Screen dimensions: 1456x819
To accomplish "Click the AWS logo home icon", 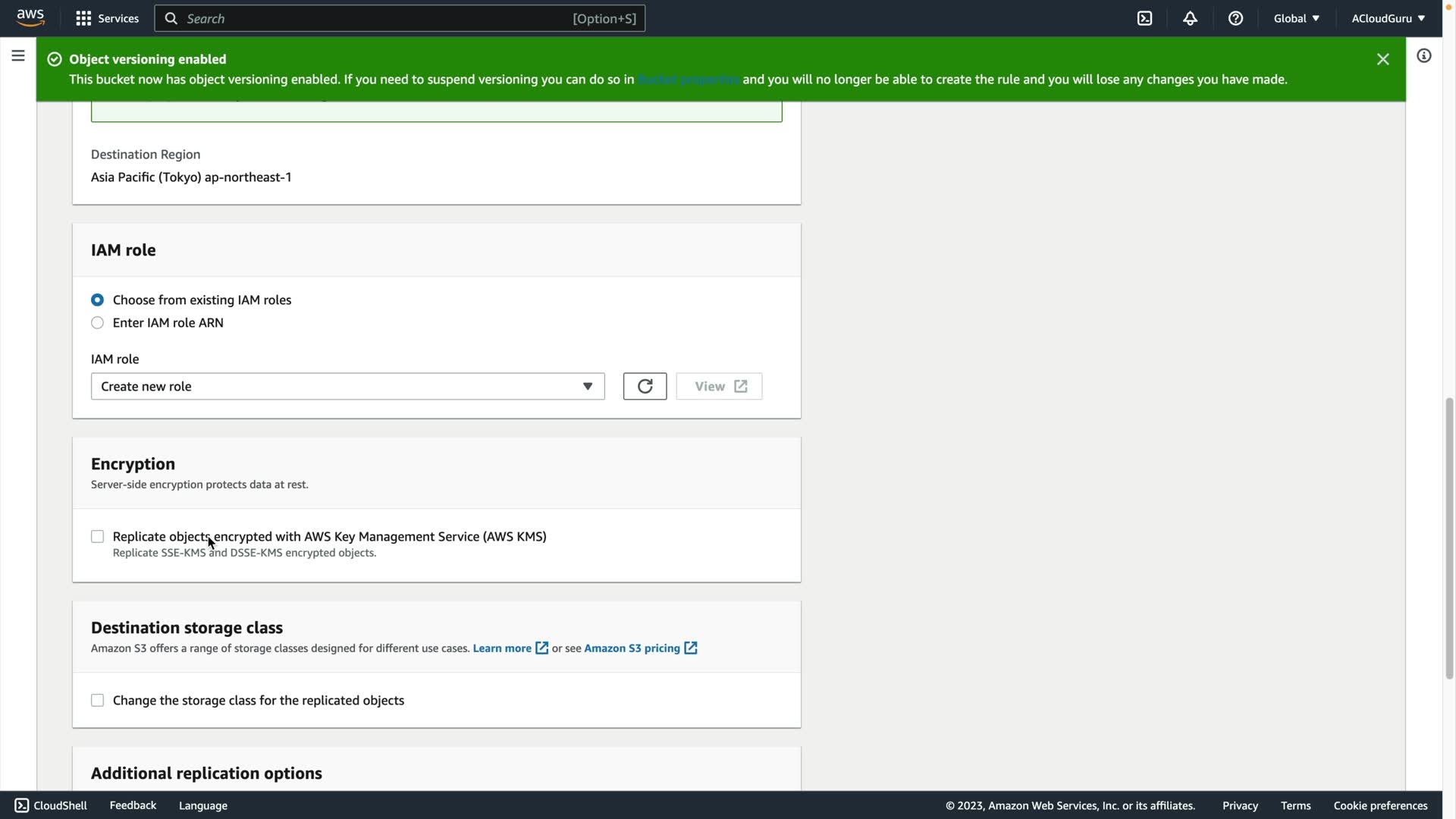I will click(30, 17).
